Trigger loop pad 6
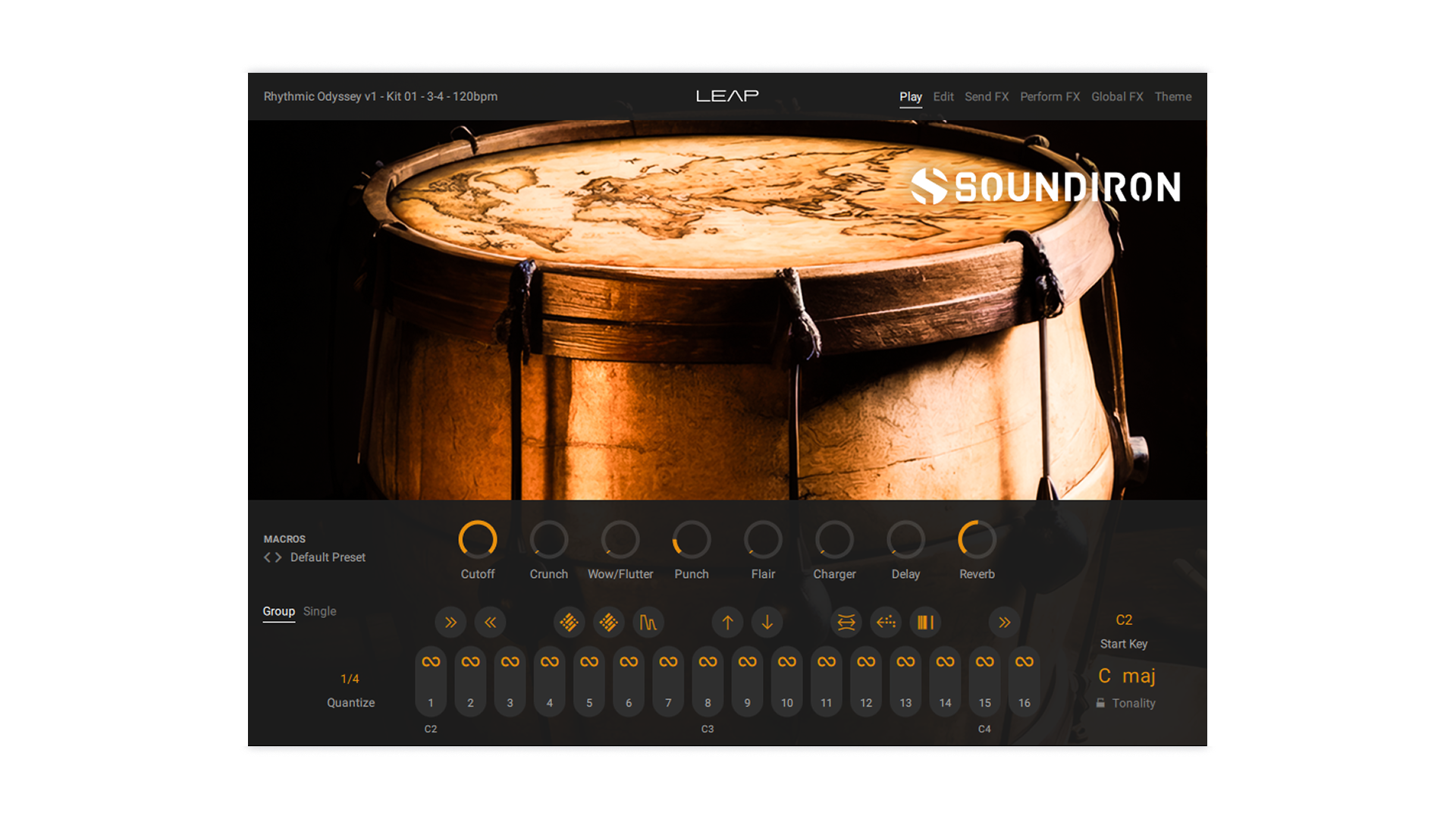 (629, 682)
